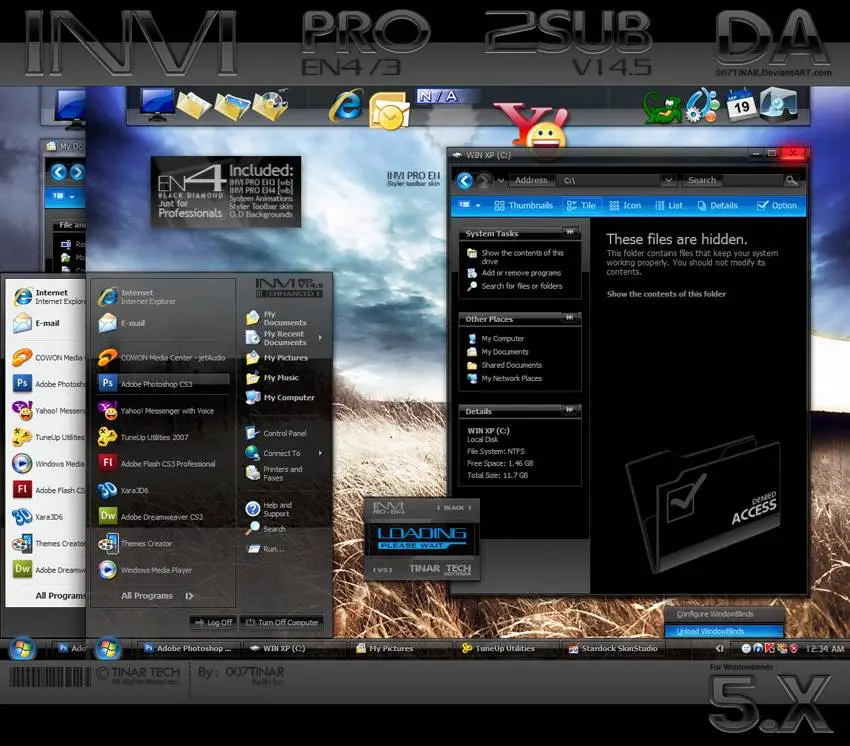The image size is (850, 746).
Task: Open My Network Places under Other Places
Action: [505, 378]
